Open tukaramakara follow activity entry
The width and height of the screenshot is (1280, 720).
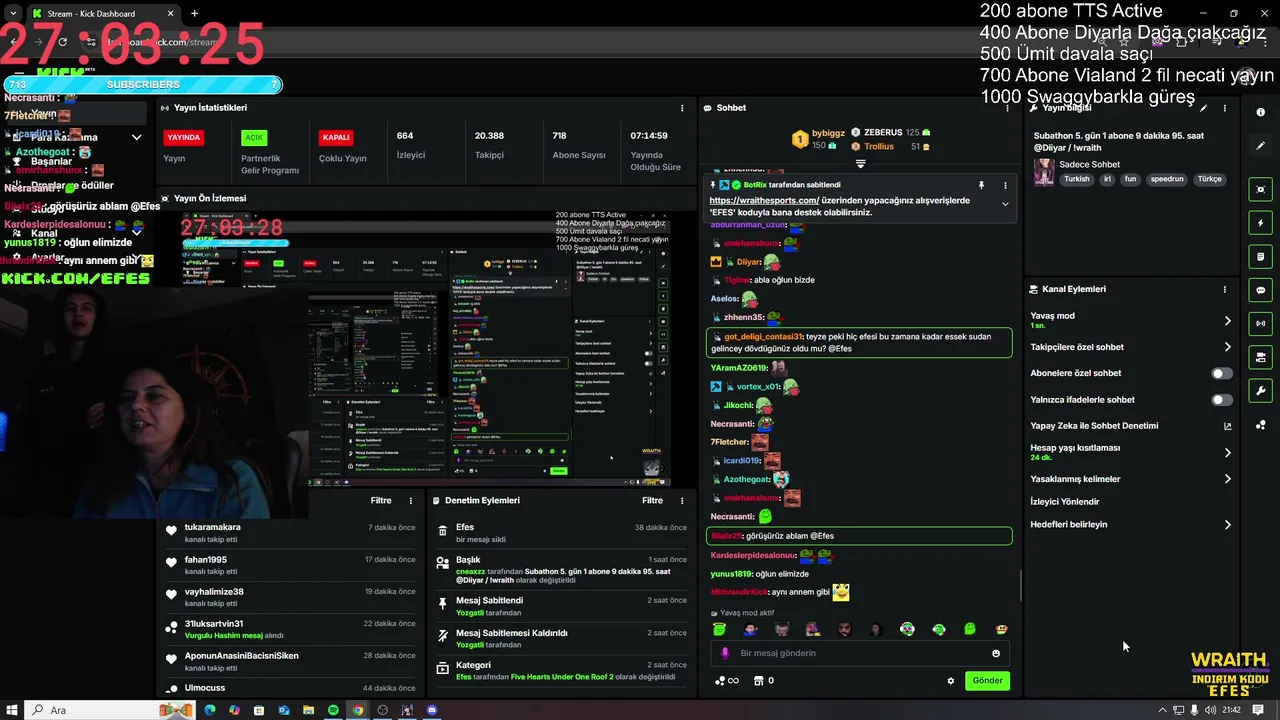(291, 532)
